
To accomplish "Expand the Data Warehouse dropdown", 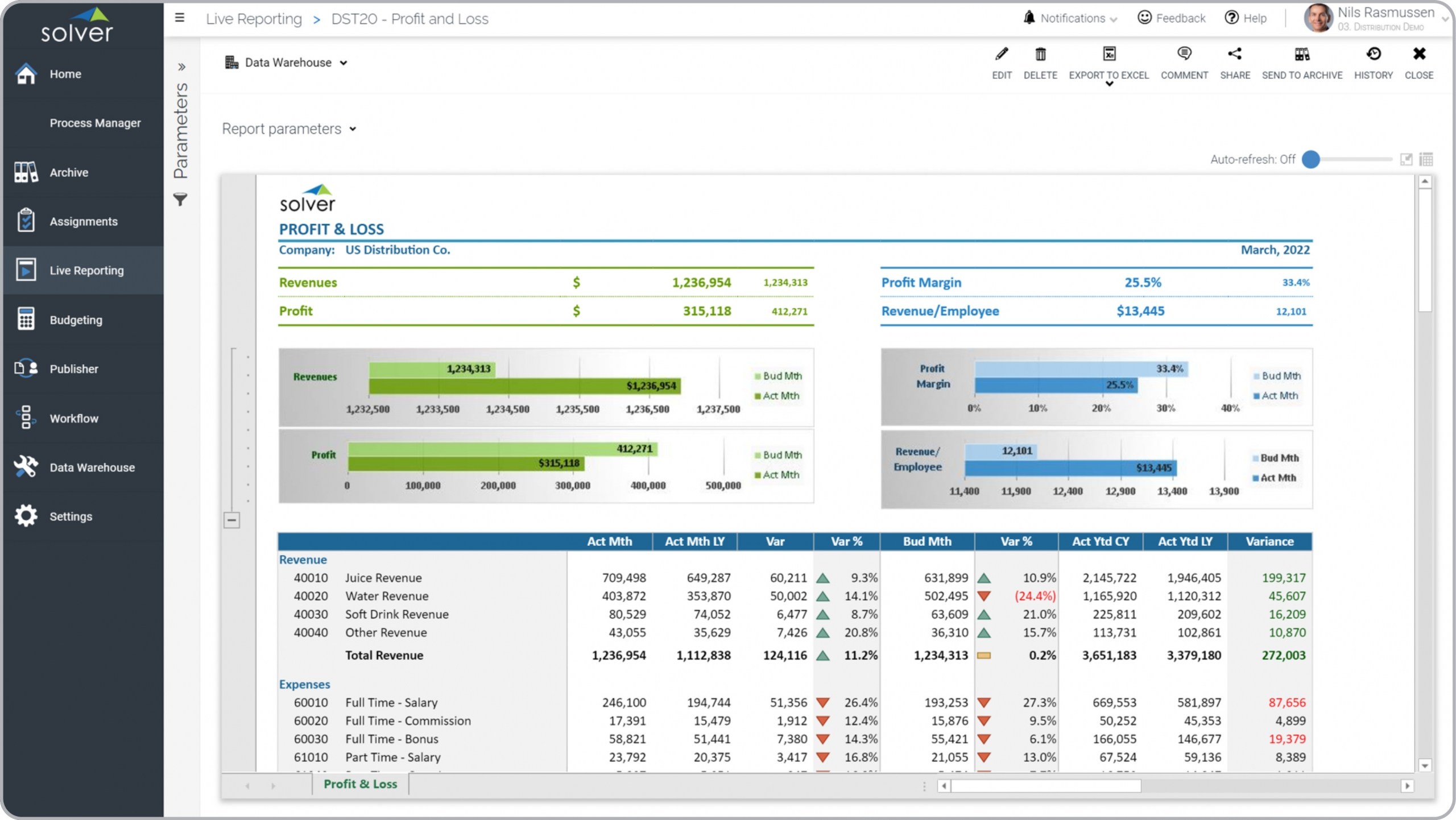I will [x=344, y=63].
